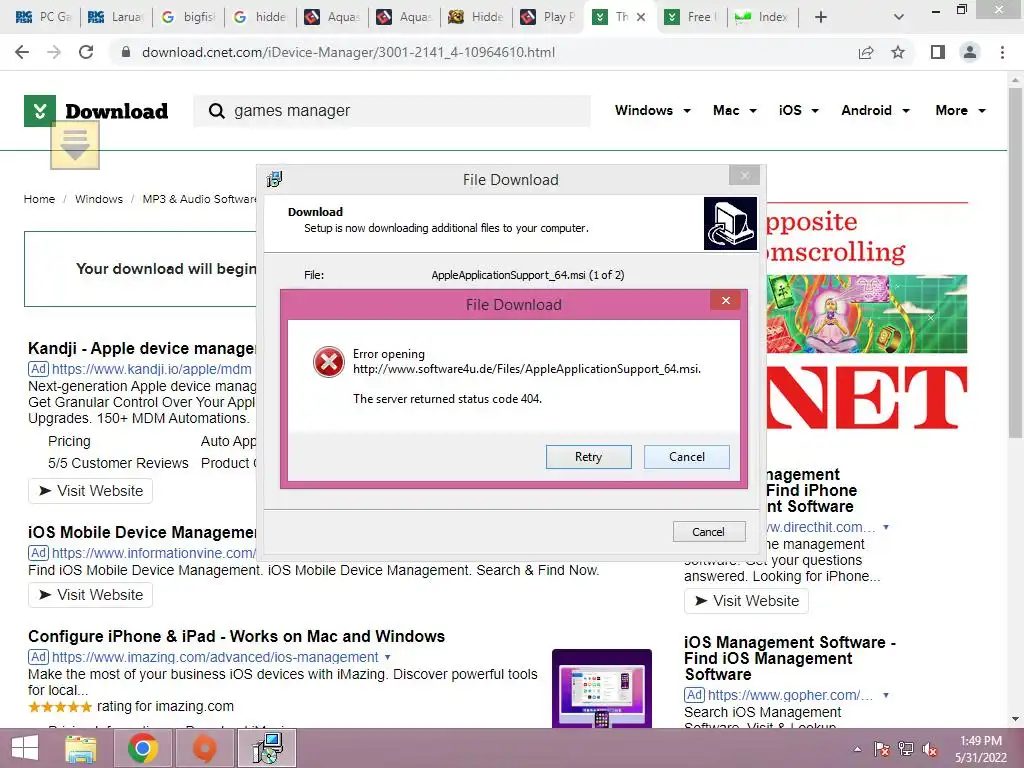Image resolution: width=1024 pixels, height=768 pixels.
Task: Close the active CNET tab
Action: point(641,17)
